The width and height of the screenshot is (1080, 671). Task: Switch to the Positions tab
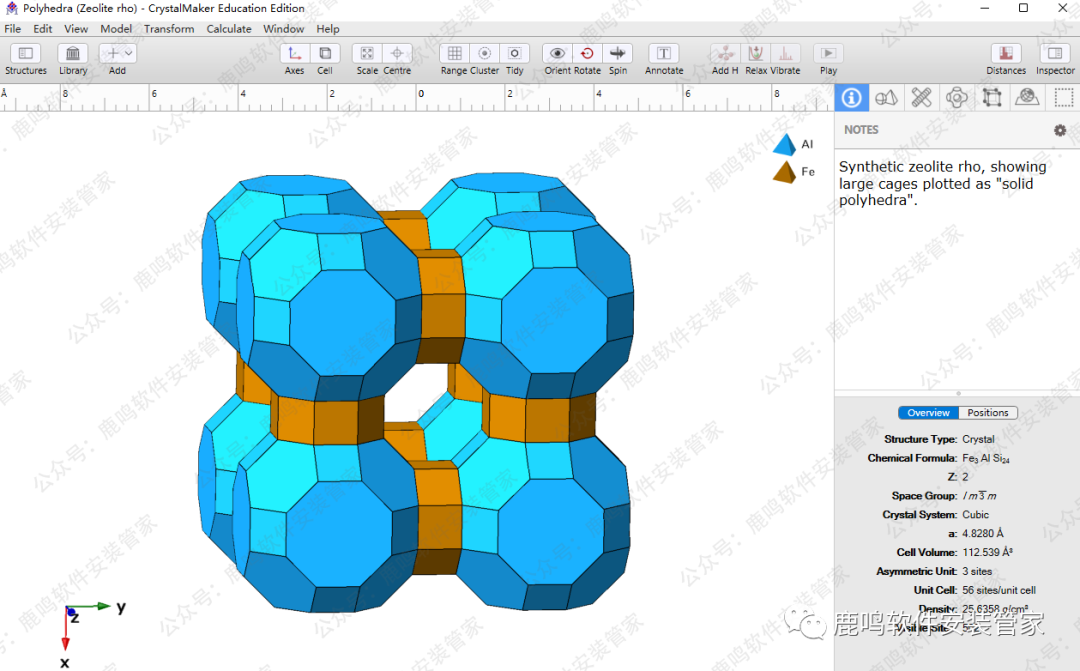[x=988, y=413]
